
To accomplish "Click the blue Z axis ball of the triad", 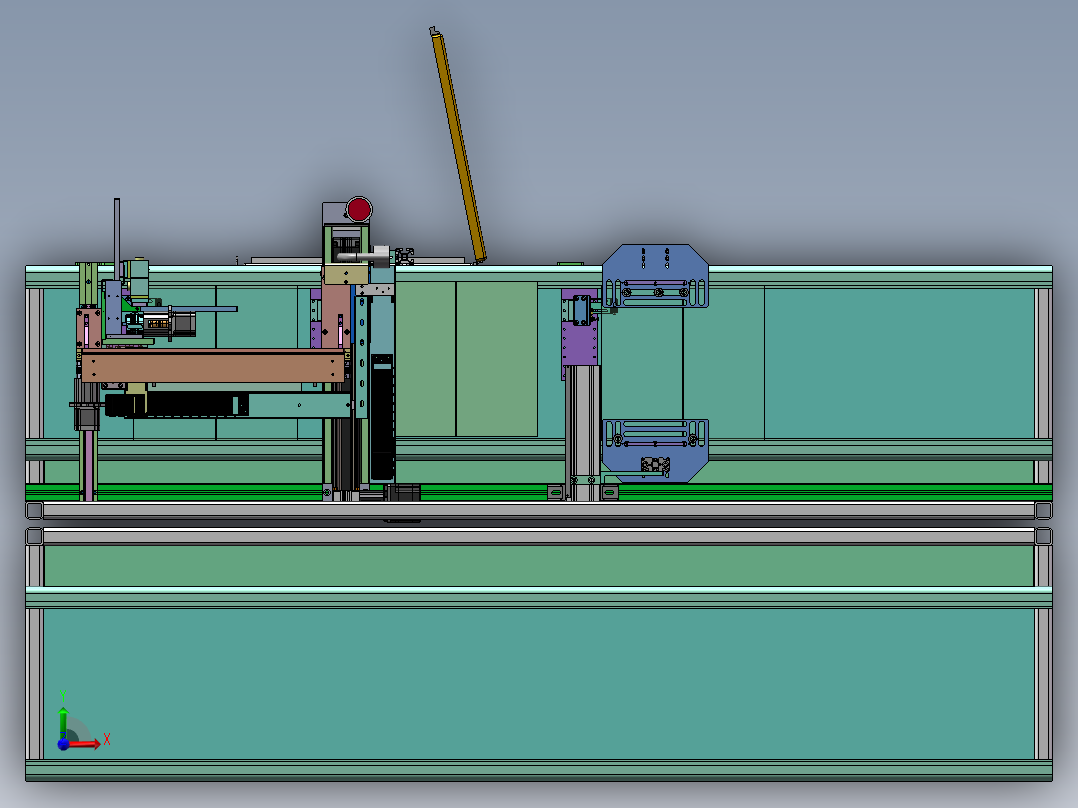I will pos(63,744).
